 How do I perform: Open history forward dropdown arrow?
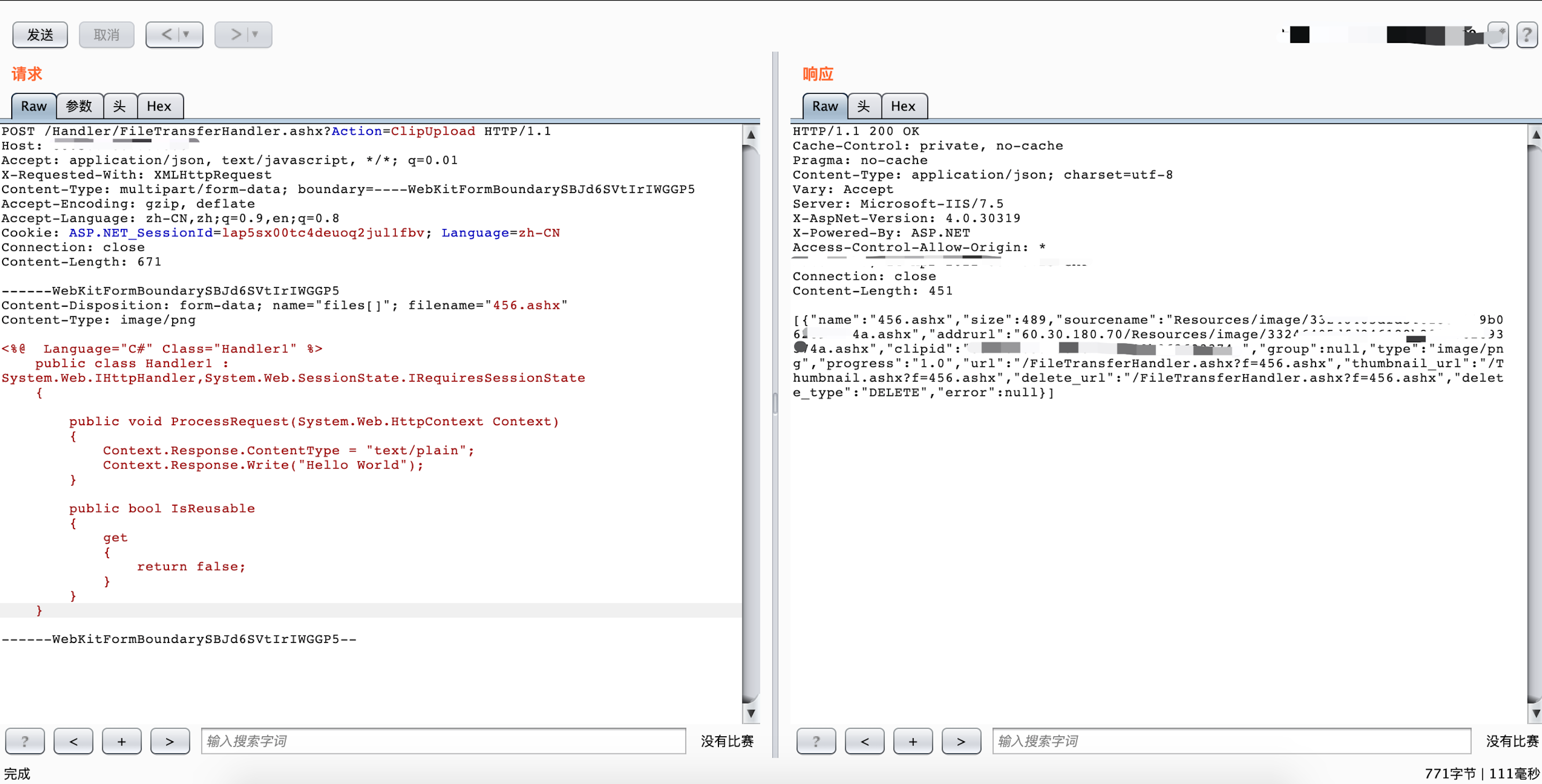[x=255, y=35]
